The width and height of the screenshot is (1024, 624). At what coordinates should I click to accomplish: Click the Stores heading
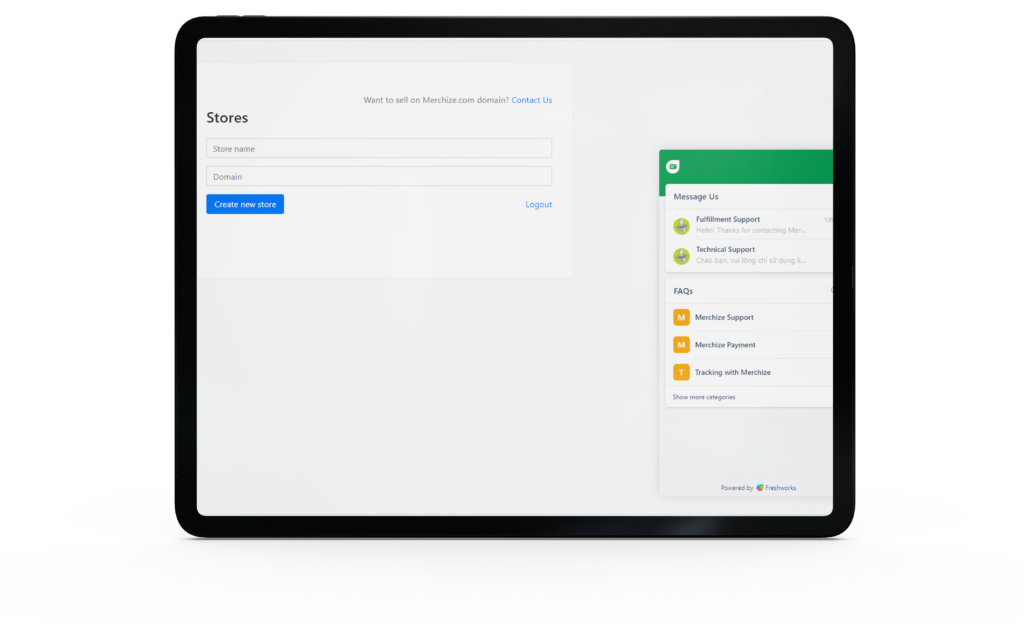[x=227, y=117]
